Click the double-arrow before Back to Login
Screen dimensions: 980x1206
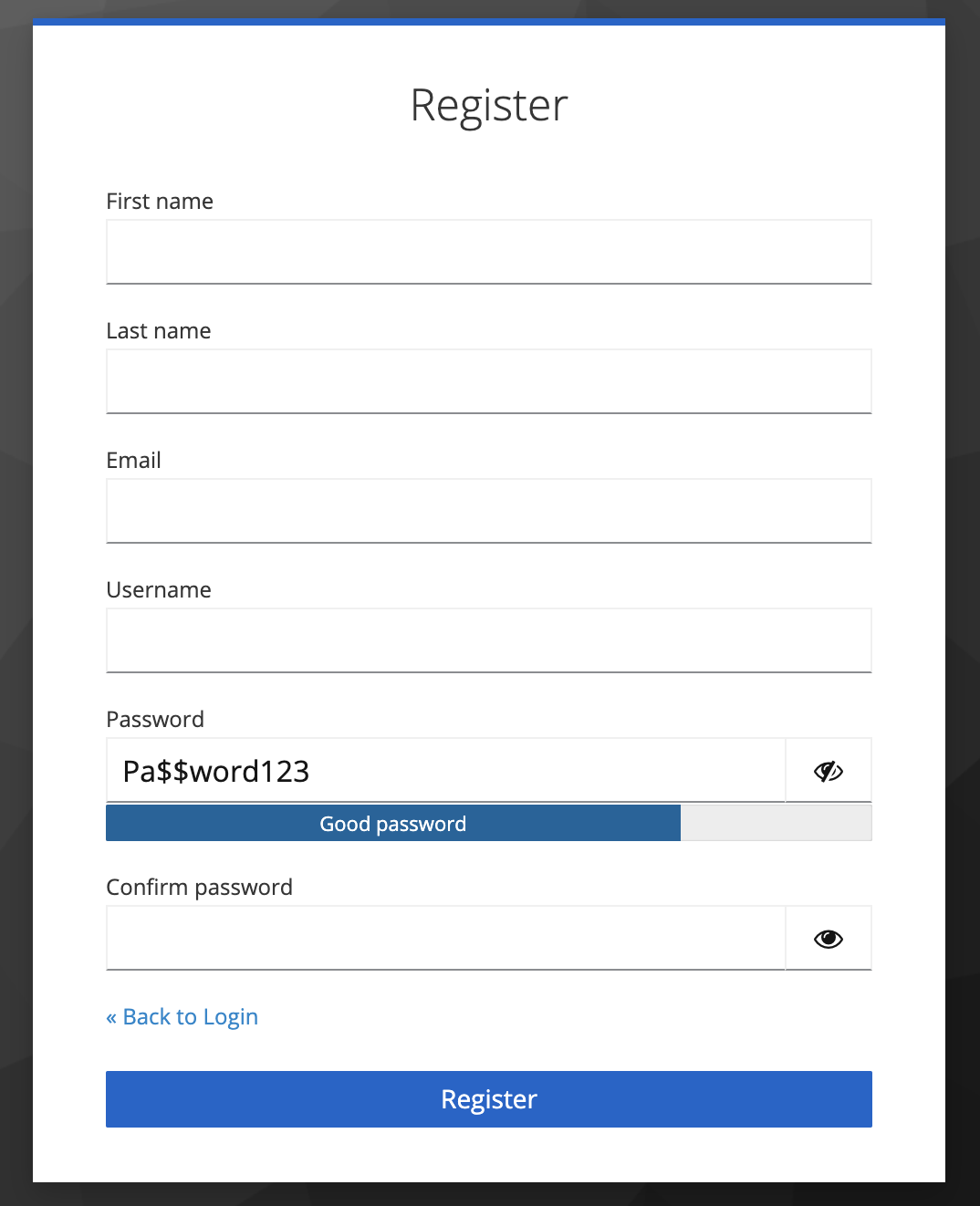(111, 1016)
